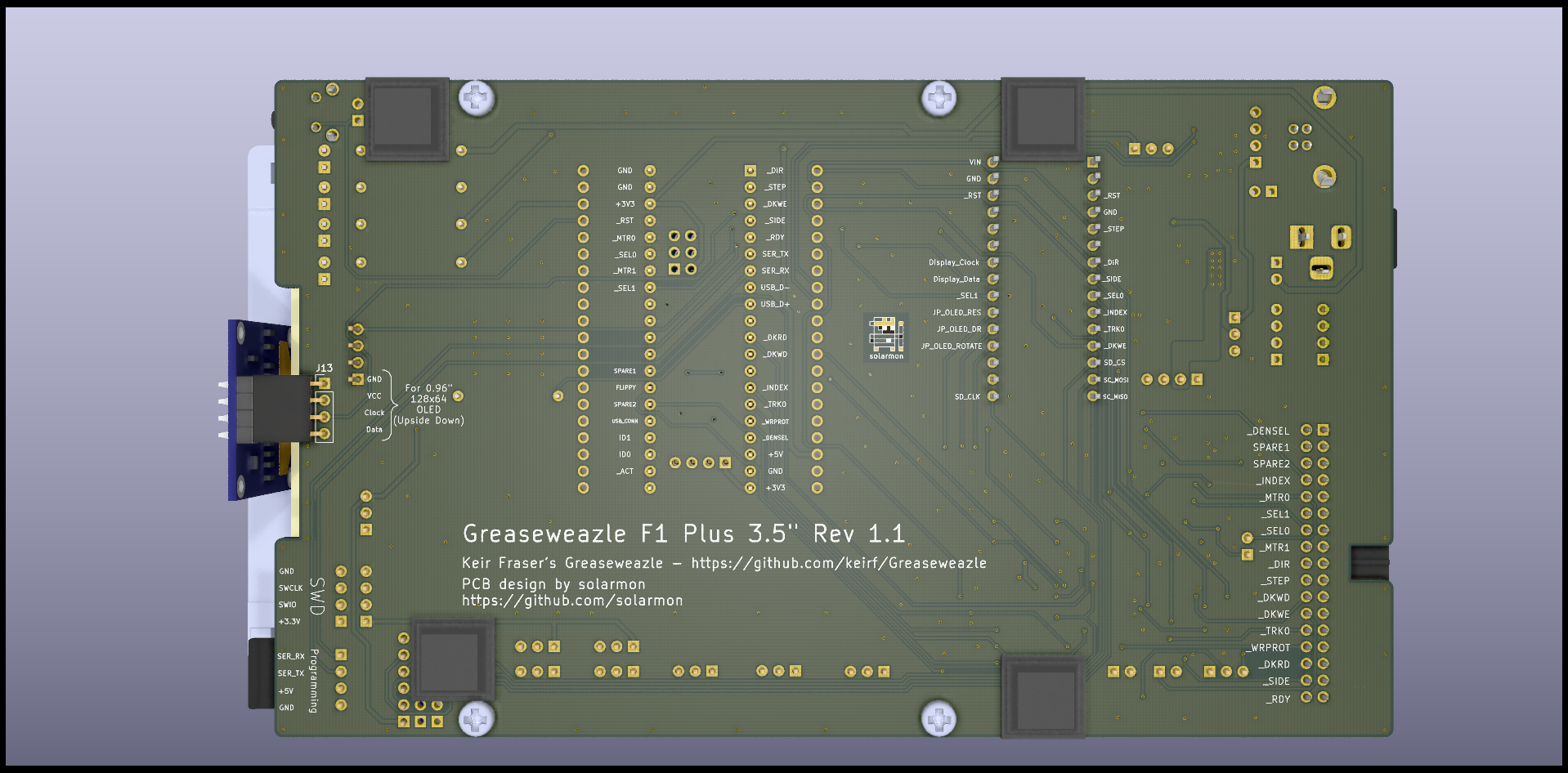Click the Display_Data net label
Viewport: 1568px width, 773px height.
pos(956,279)
